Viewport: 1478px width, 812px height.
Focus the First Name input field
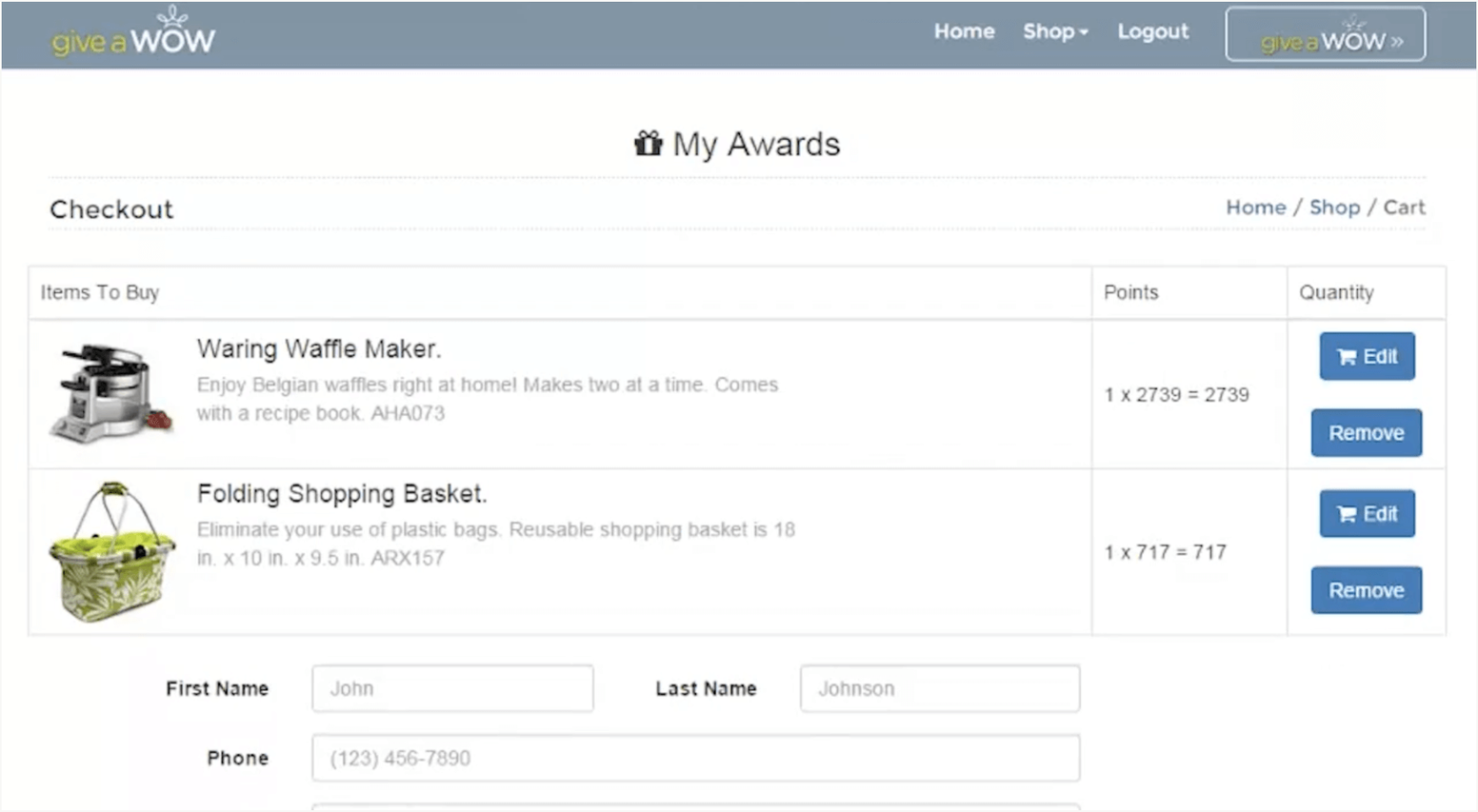coord(452,688)
